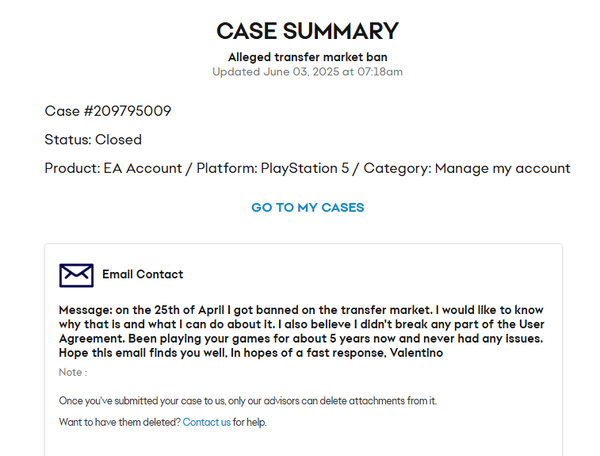Click the Message: label in the email
600x456 pixels.
coord(86,310)
